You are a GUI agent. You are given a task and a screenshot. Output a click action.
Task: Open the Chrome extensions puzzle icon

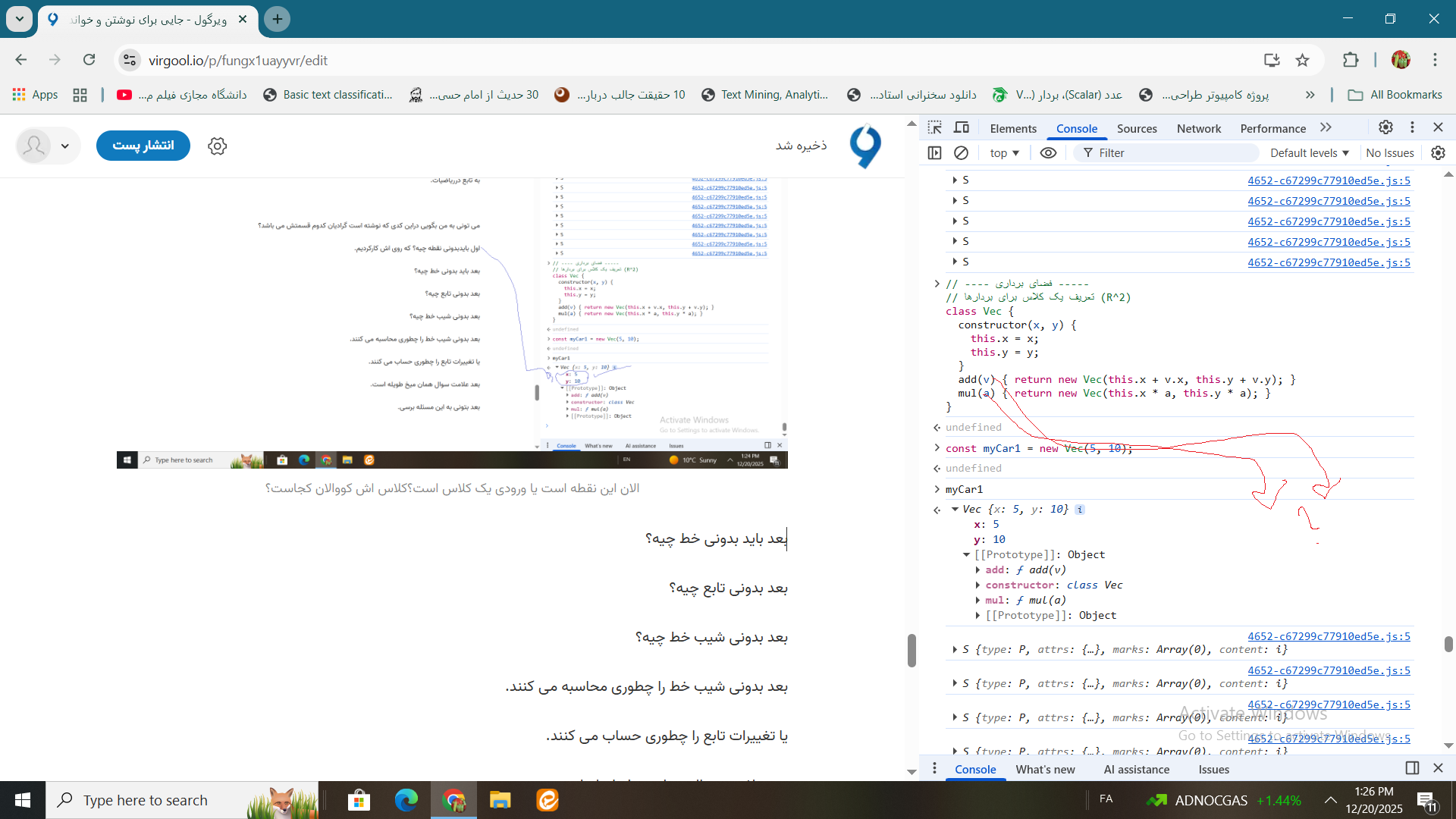pyautogui.click(x=1351, y=60)
